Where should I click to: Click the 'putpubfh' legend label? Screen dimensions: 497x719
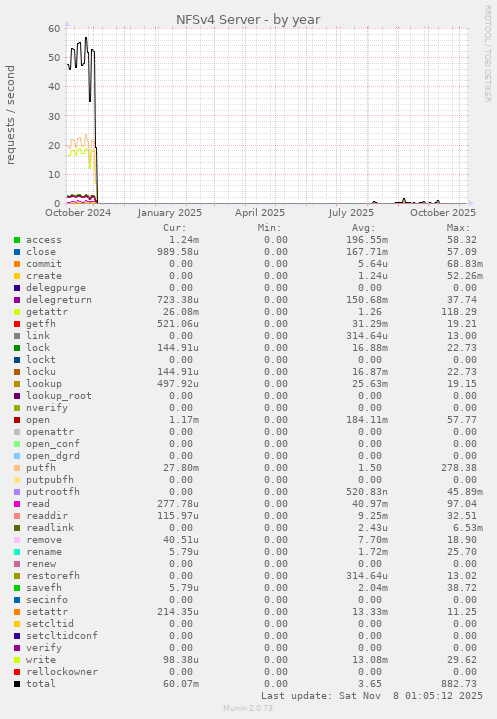click(x=50, y=480)
